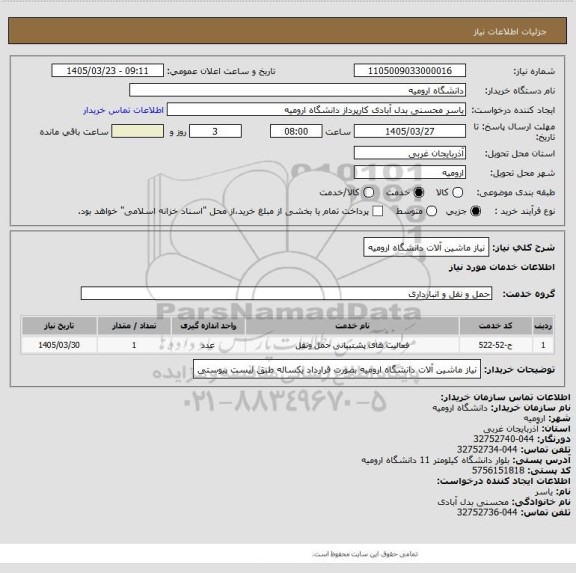Click unit cell عدد in the table
Image resolution: width=576 pixels, height=573 pixels.
(208, 345)
